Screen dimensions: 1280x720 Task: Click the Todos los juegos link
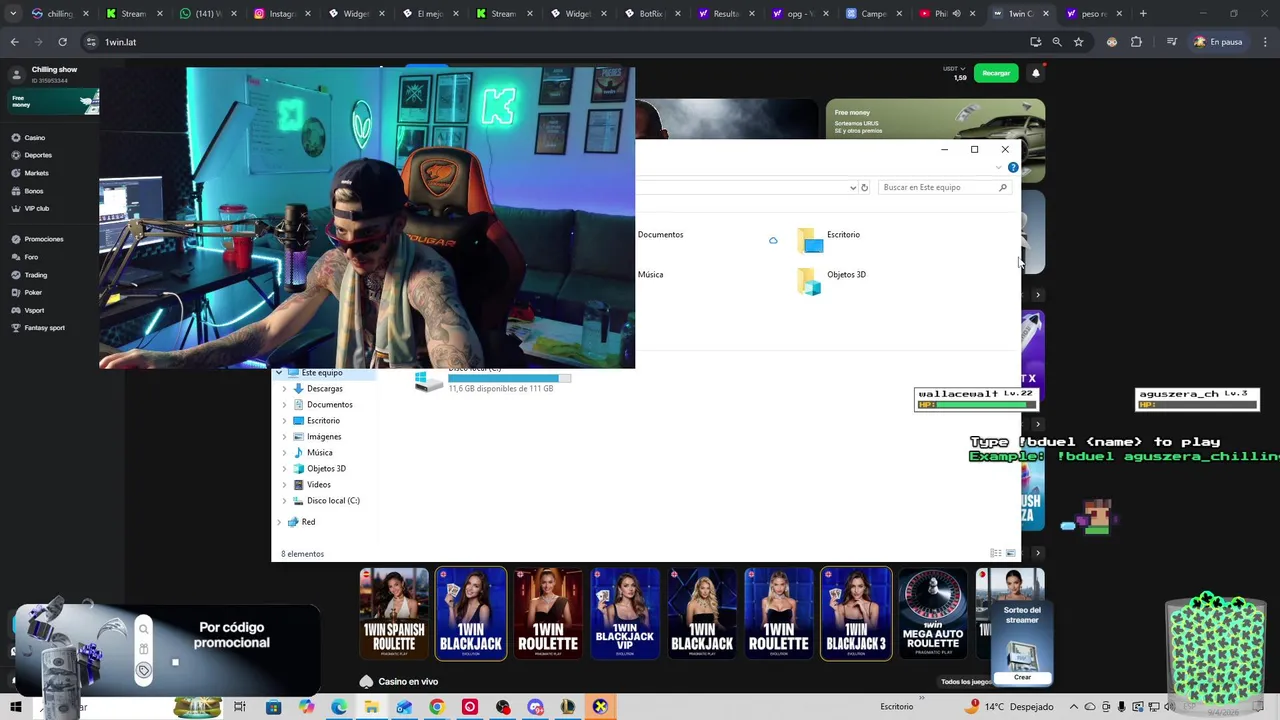click(965, 682)
